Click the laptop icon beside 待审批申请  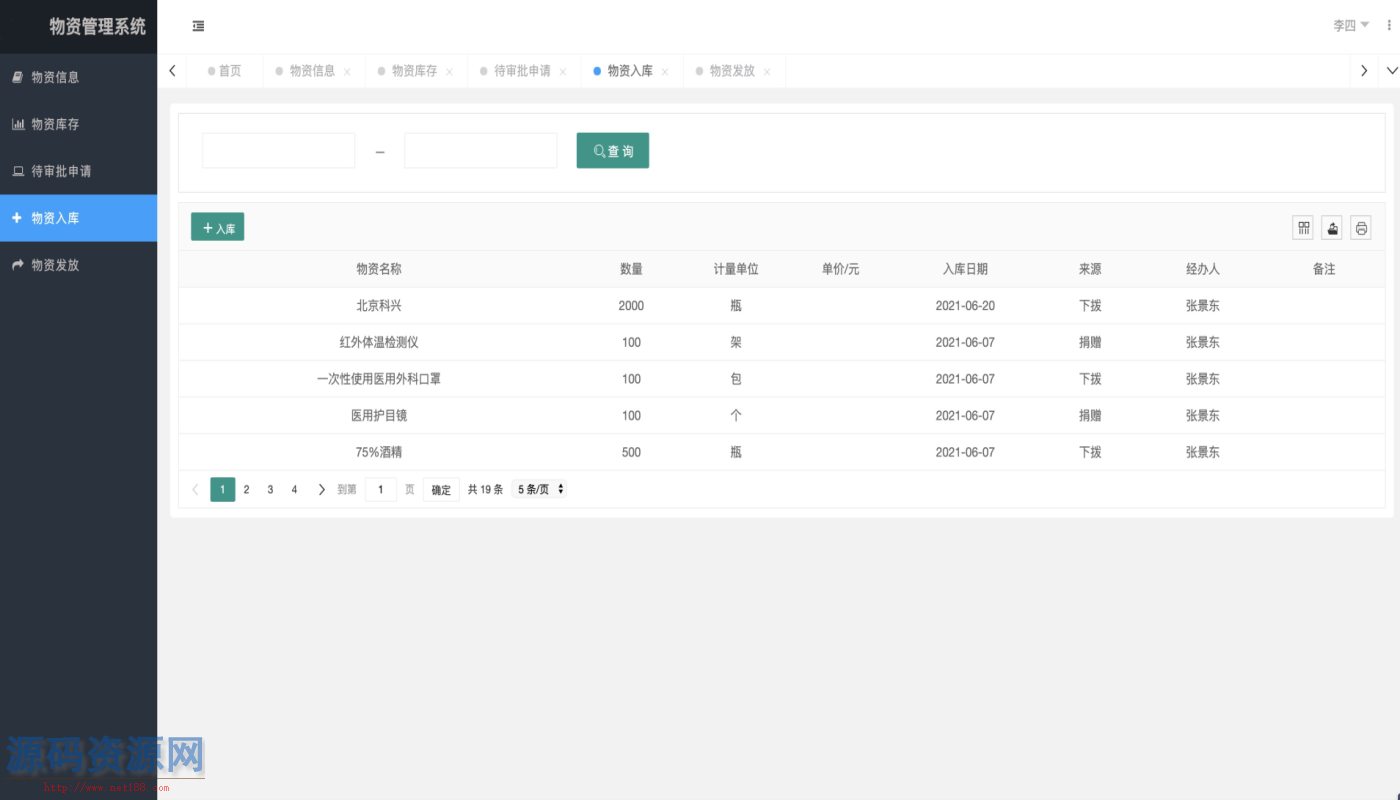[18, 171]
